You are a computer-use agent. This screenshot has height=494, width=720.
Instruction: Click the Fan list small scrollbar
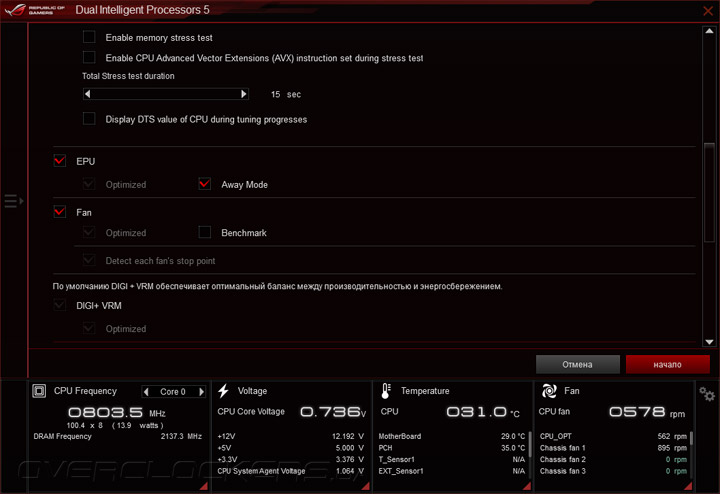(x=691, y=438)
